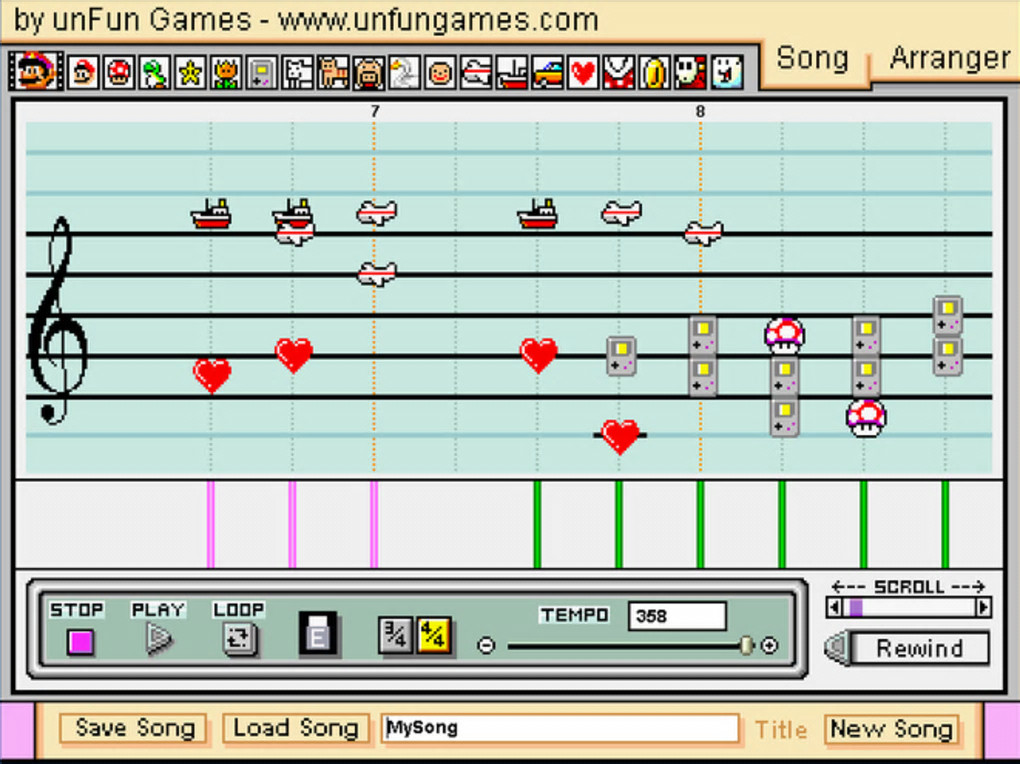Select the Car instrument
Image resolution: width=1020 pixels, height=764 pixels.
click(x=547, y=72)
